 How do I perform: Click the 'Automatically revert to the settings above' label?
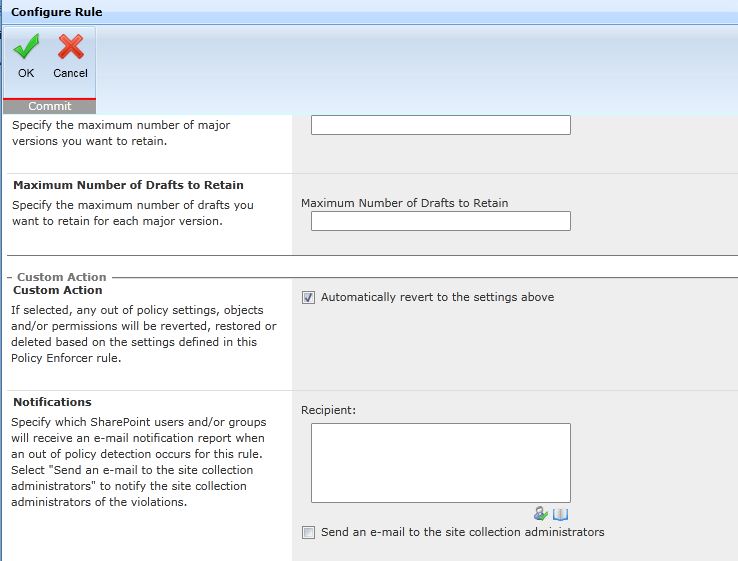[437, 297]
